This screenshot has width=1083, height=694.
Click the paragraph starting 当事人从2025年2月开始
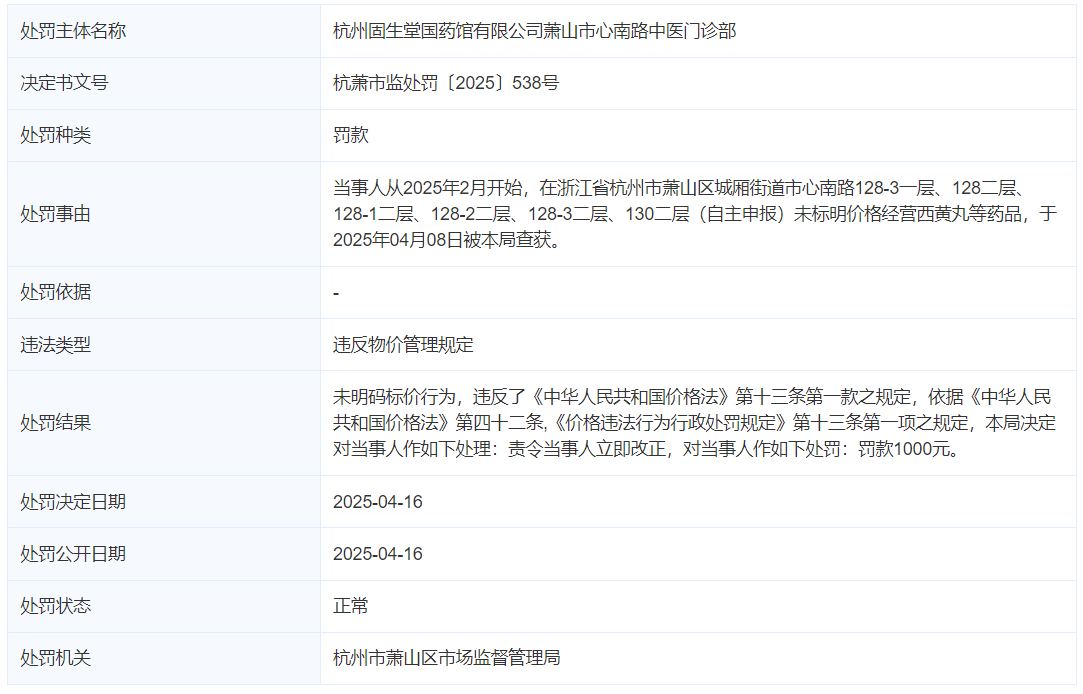click(x=695, y=214)
